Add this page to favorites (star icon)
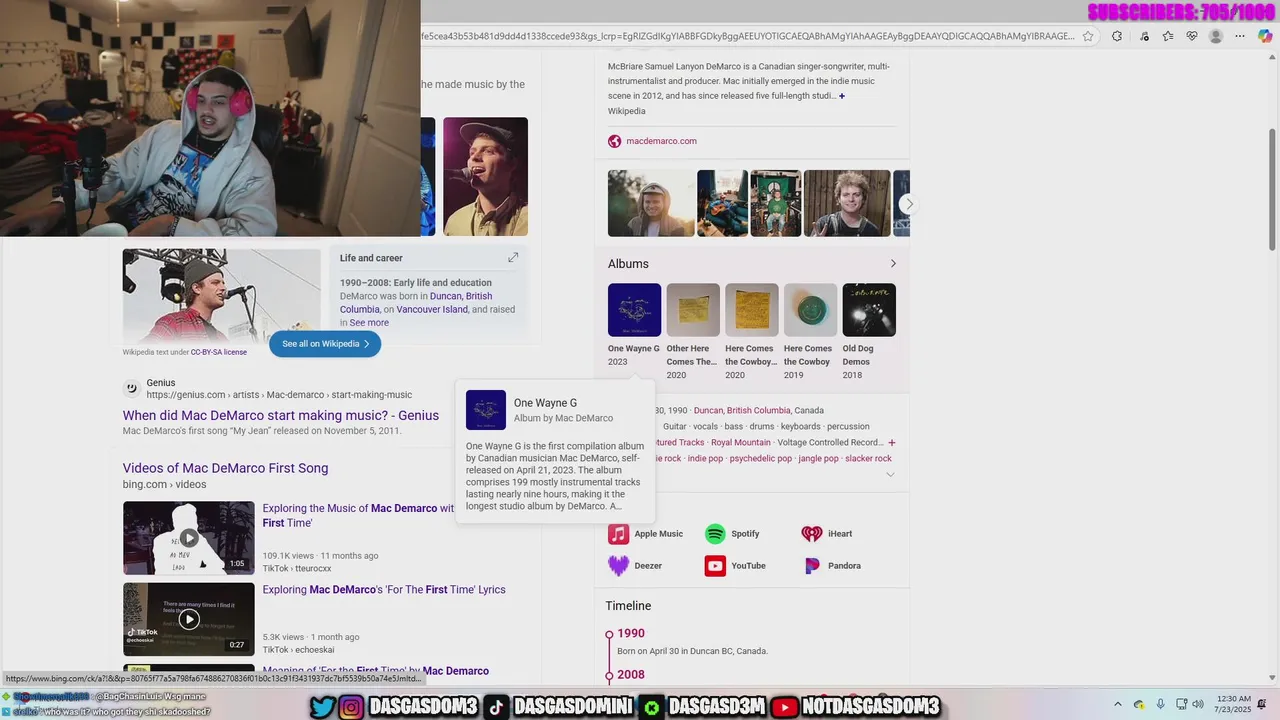This screenshot has width=1280, height=720. point(1088,36)
